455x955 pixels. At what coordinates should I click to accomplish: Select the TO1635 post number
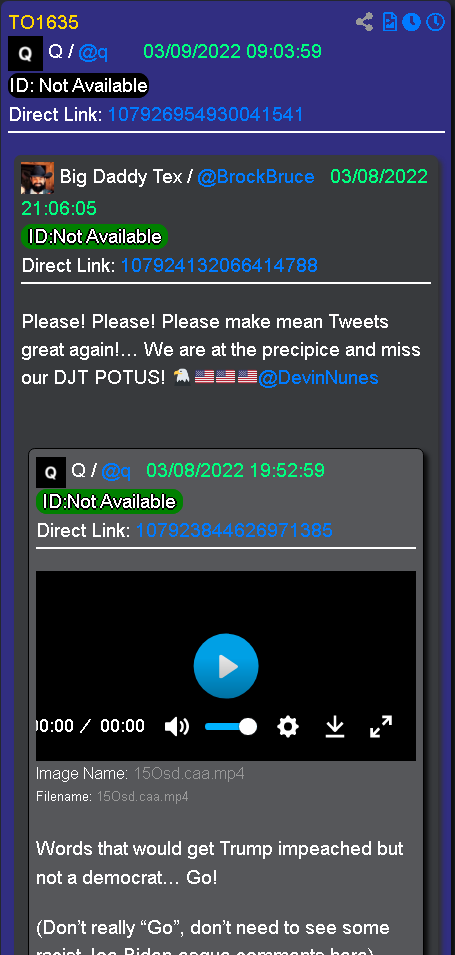pos(43,23)
